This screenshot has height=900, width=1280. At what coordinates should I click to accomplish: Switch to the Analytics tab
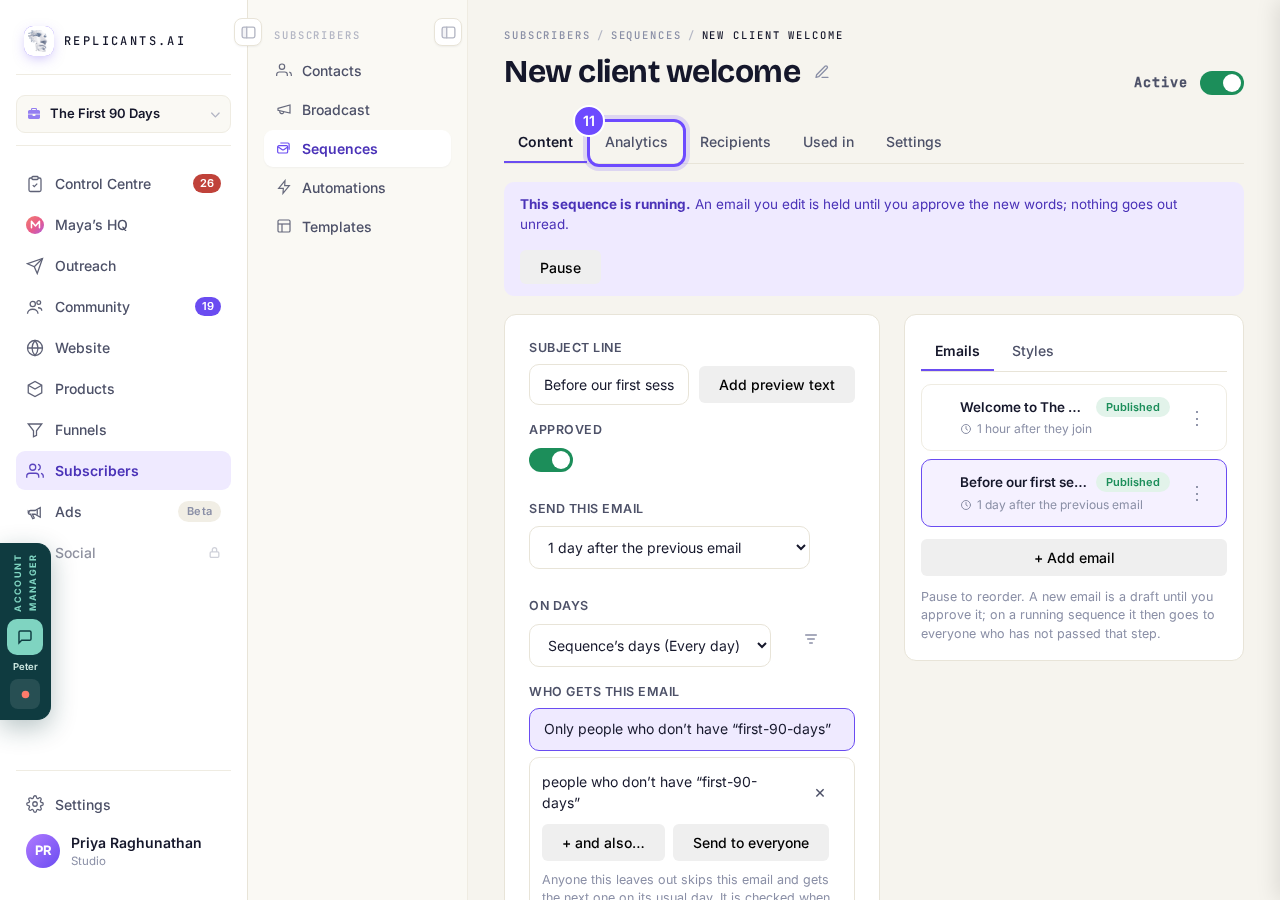[x=636, y=142]
